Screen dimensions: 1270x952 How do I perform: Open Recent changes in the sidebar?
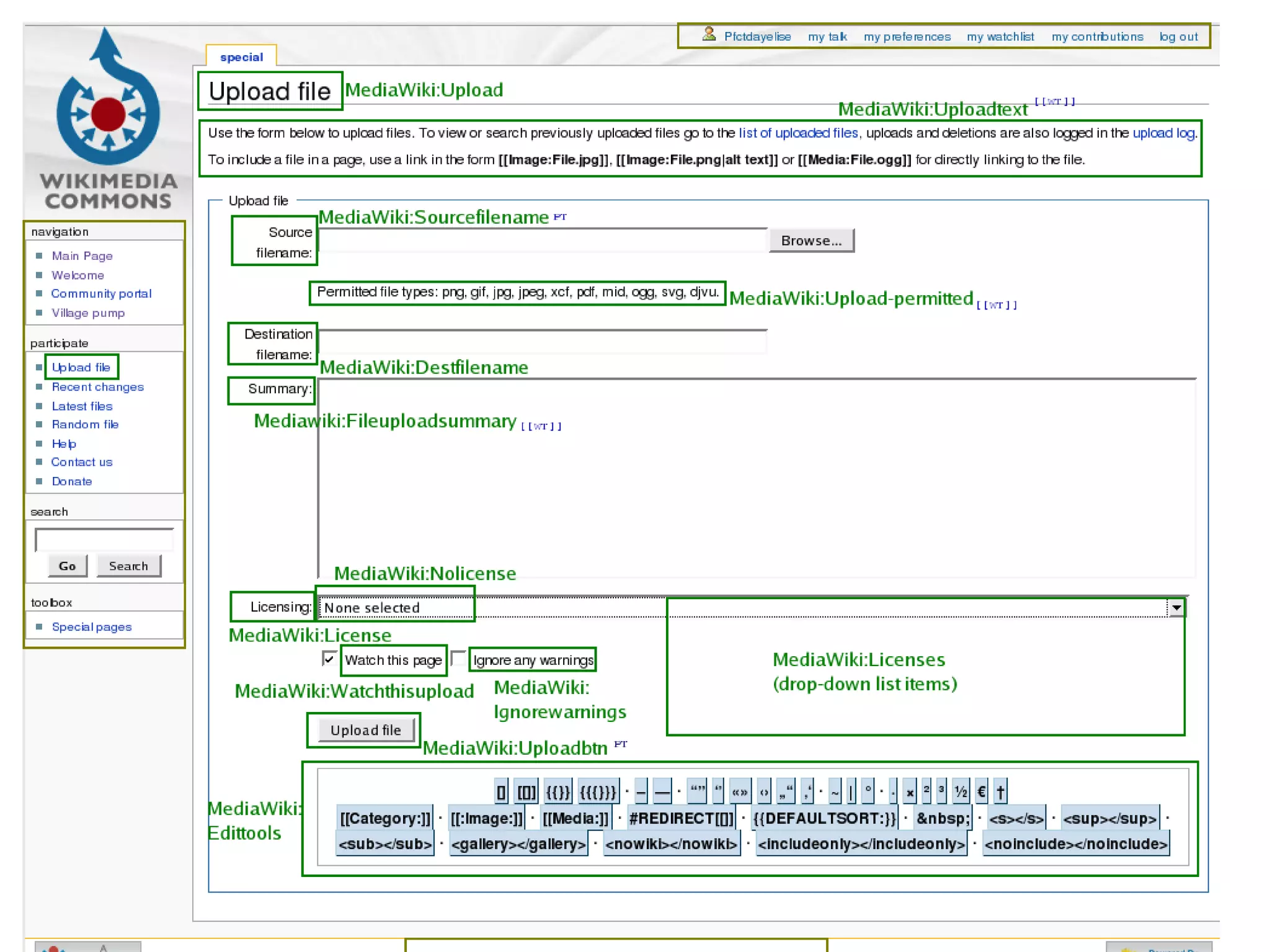tap(97, 386)
